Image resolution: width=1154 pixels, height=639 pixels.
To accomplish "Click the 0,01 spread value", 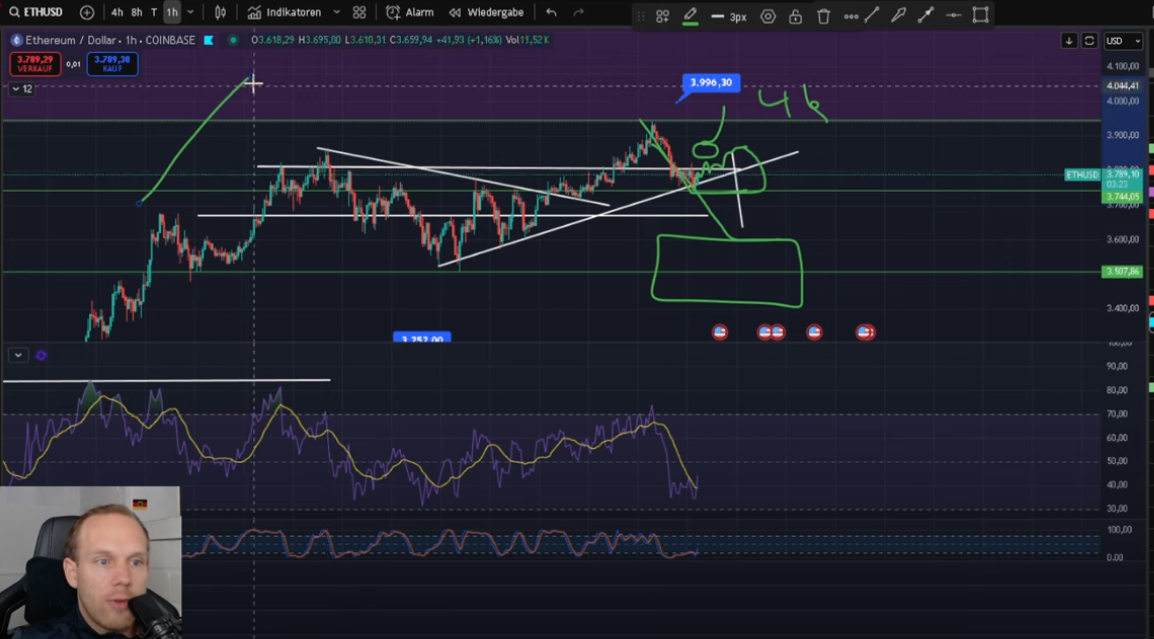I will (x=74, y=64).
